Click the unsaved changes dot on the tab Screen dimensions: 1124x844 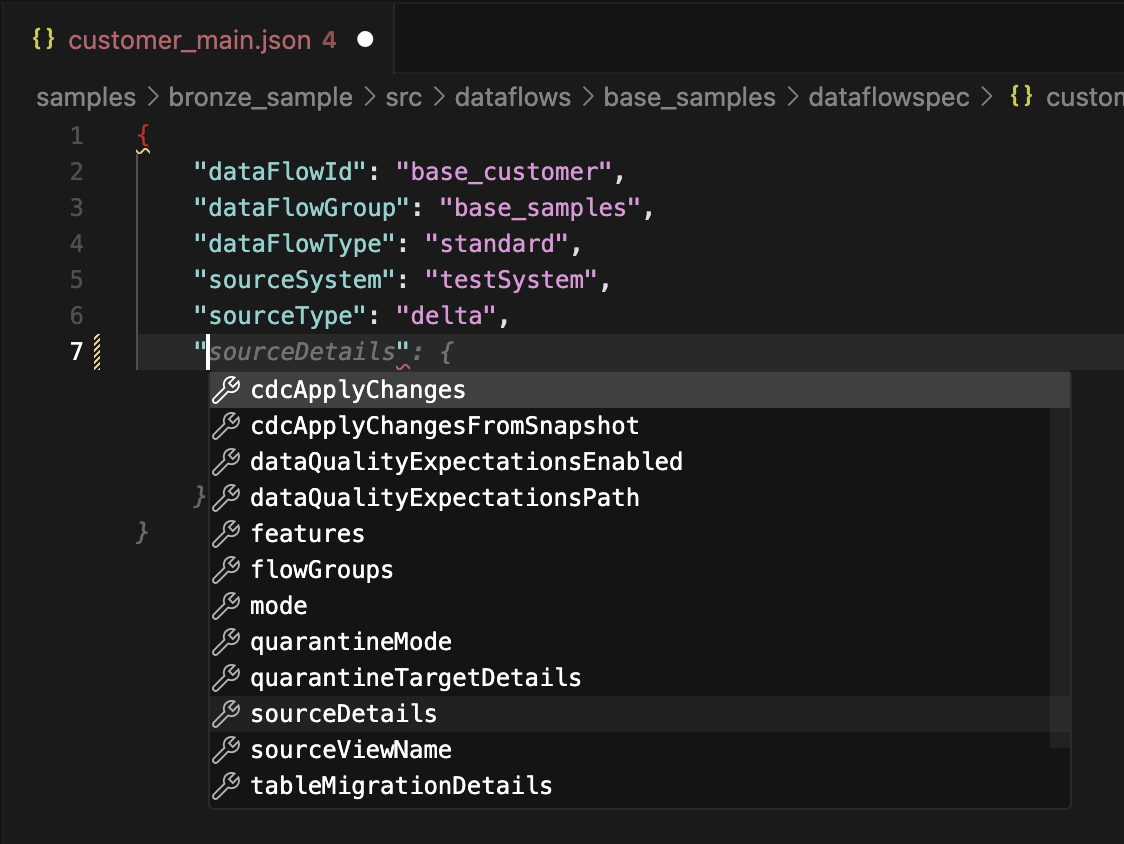(x=364, y=39)
